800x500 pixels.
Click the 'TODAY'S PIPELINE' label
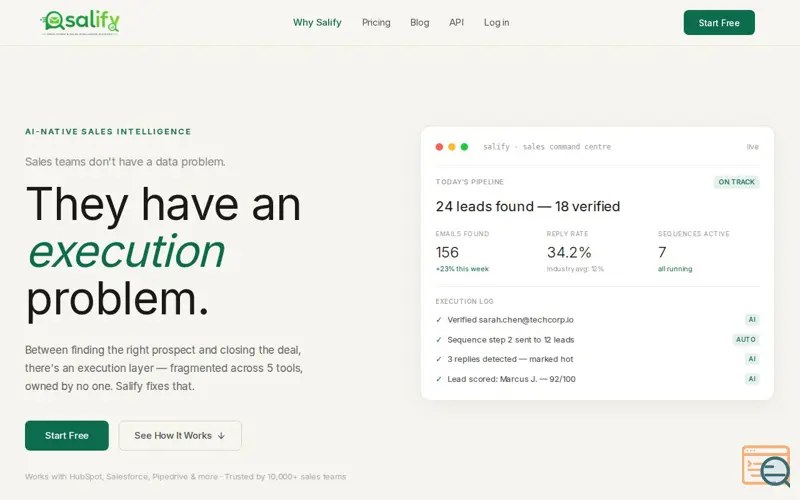point(469,182)
